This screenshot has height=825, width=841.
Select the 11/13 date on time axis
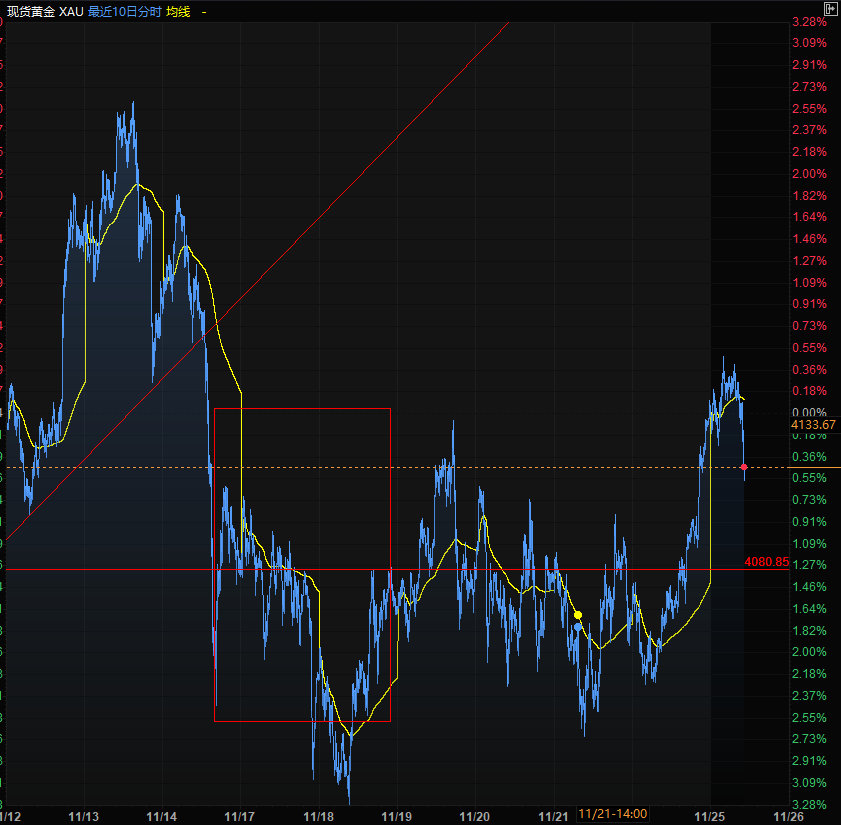pos(84,816)
